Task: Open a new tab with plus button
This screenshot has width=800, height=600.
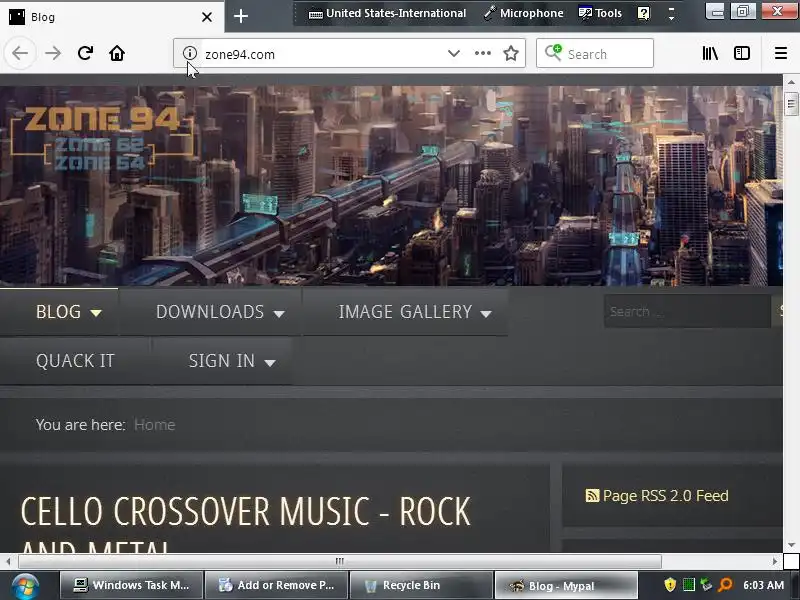Action: [x=241, y=16]
